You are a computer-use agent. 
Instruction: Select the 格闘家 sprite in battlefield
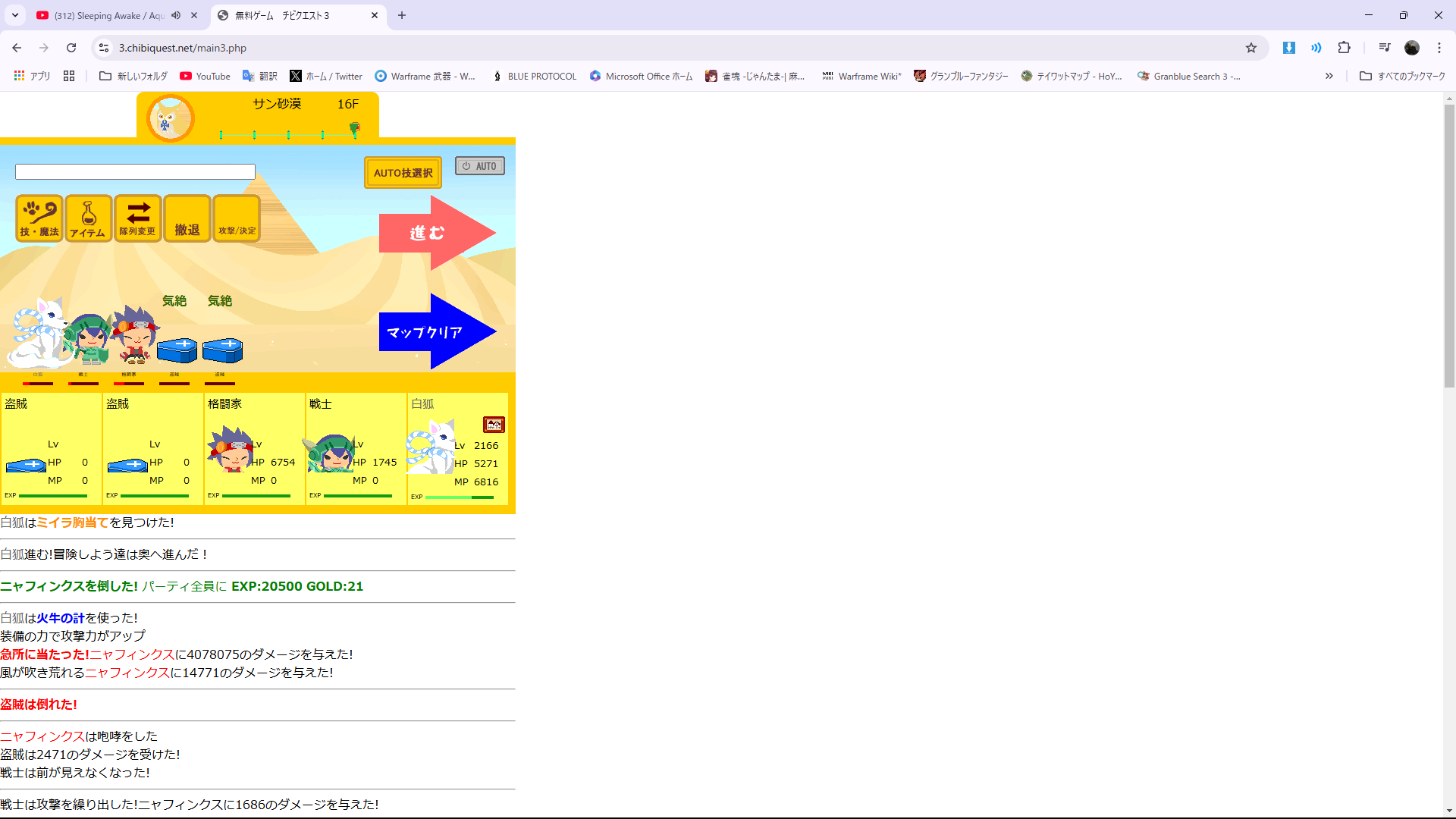coord(135,335)
